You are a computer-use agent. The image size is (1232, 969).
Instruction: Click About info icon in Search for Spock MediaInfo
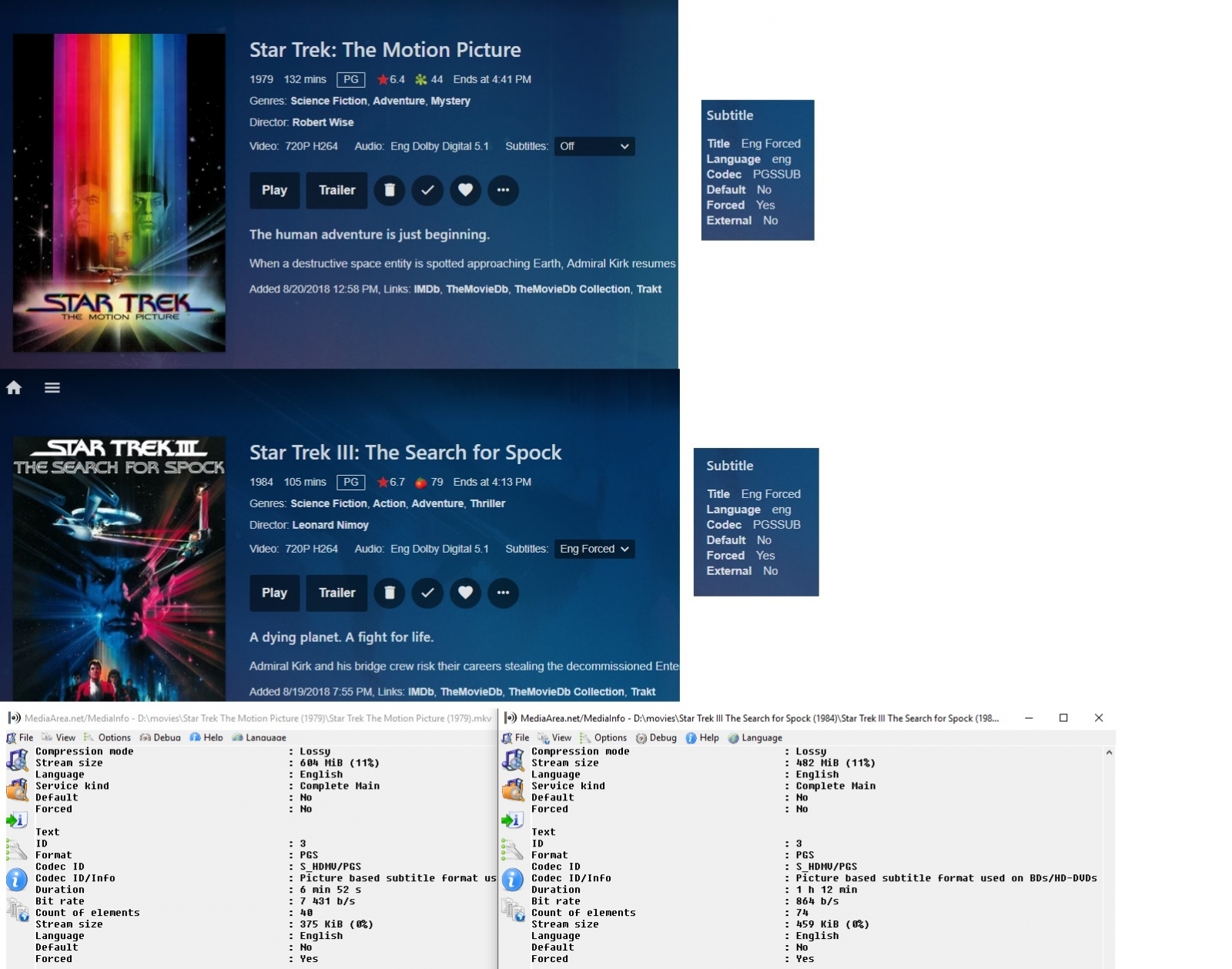[513, 880]
